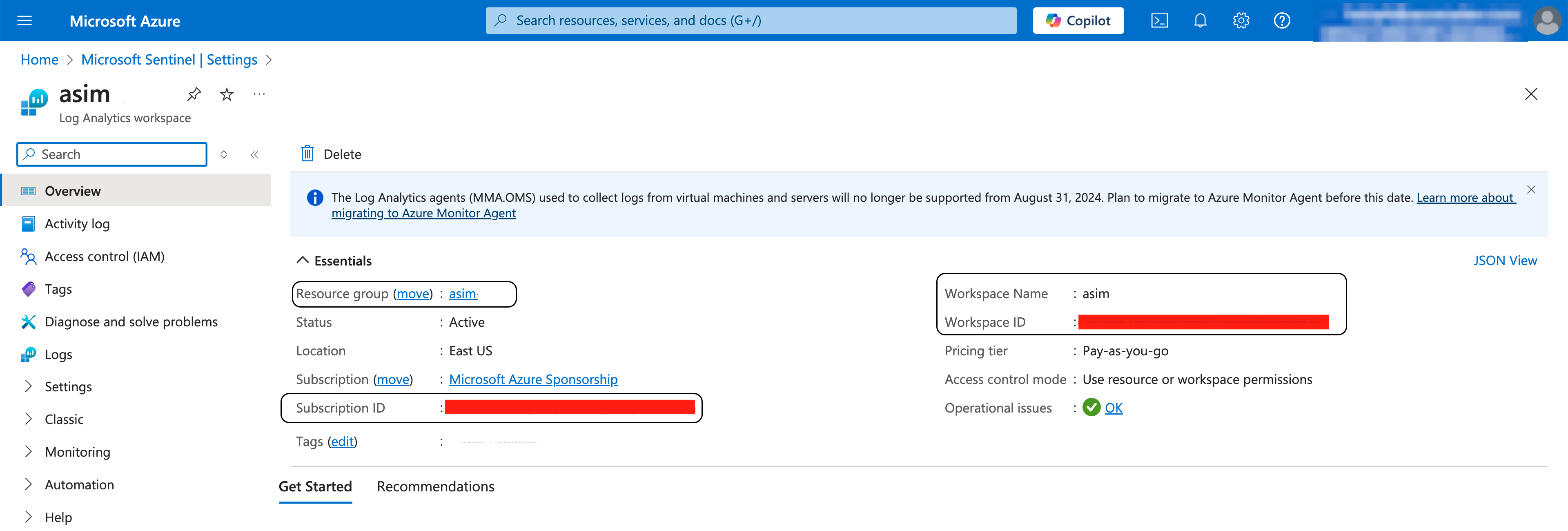Click the expand/collapse all menu arrows
1568x531 pixels.
click(x=223, y=155)
